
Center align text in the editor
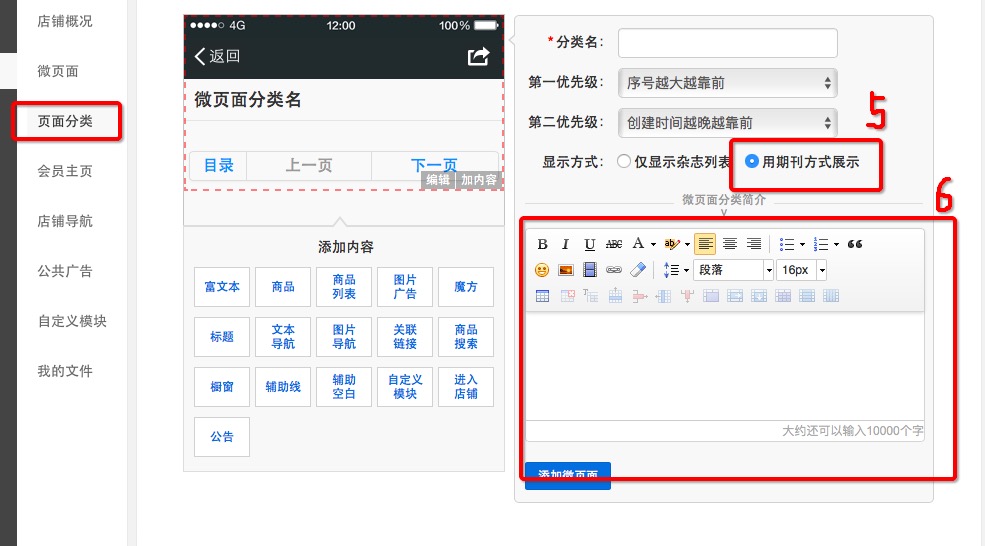pyautogui.click(x=729, y=244)
